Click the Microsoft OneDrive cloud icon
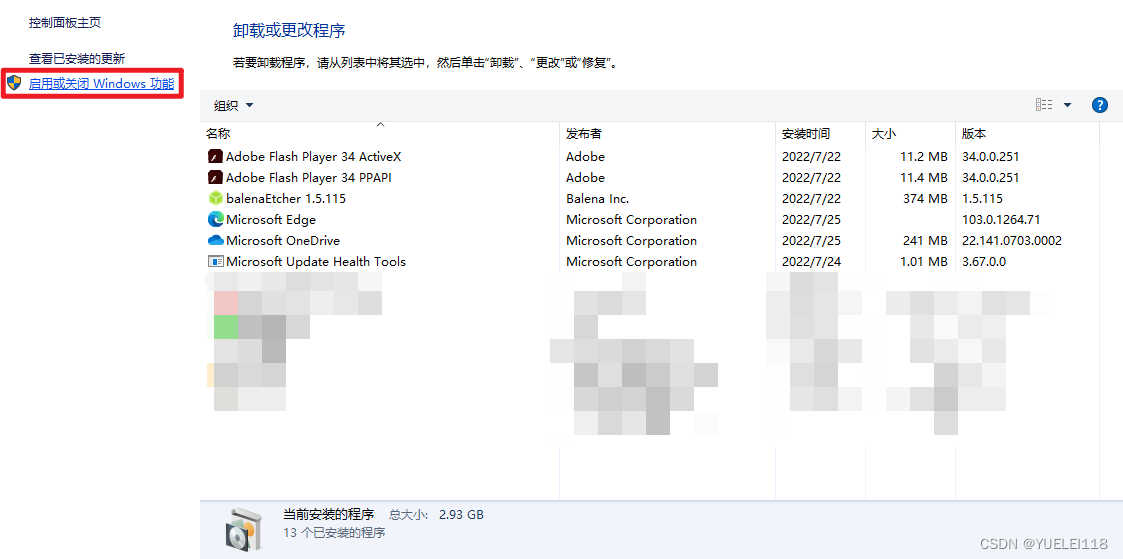The image size is (1123, 559). [215, 240]
